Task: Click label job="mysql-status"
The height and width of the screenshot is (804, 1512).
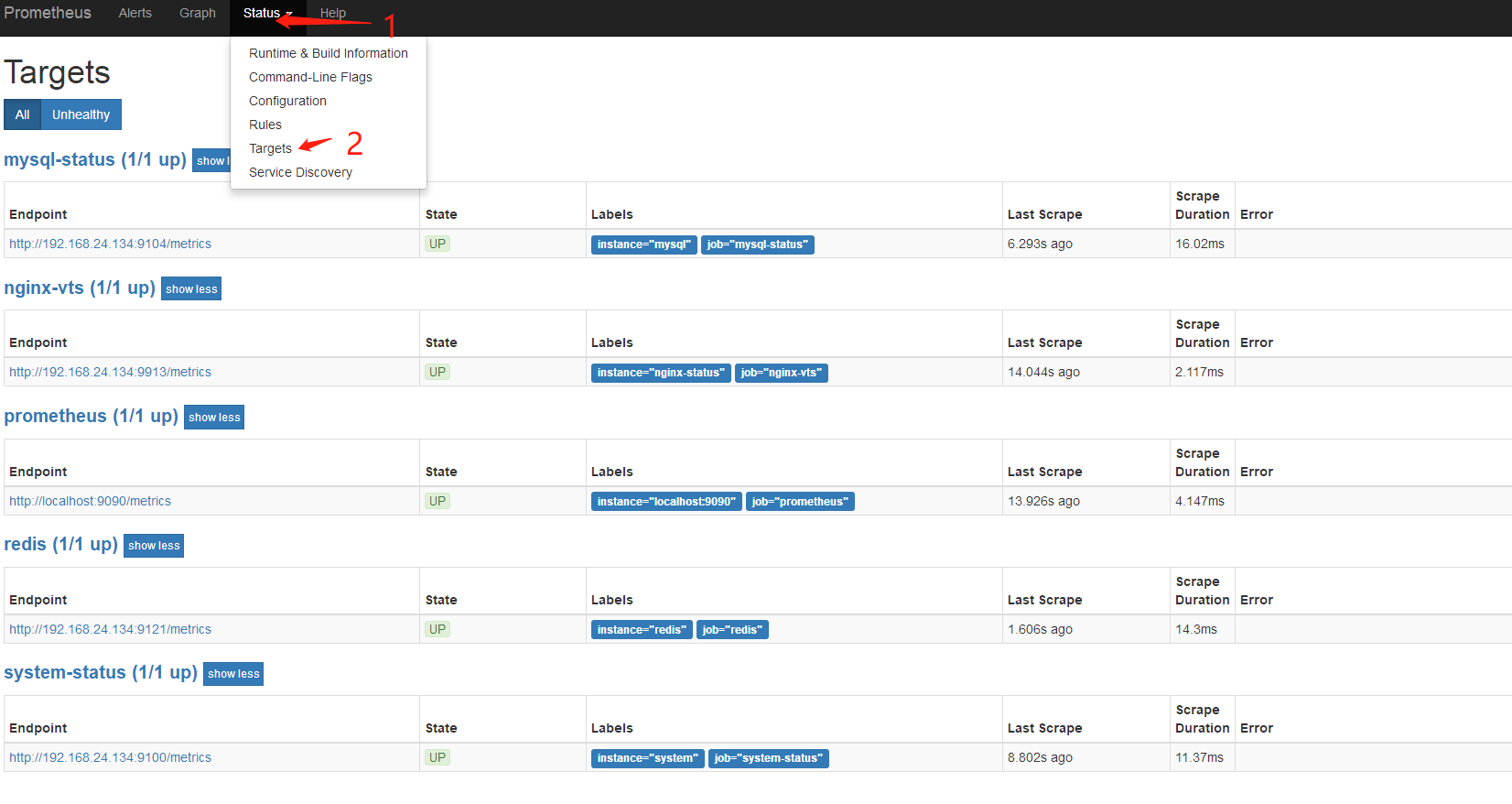Action: [x=758, y=244]
